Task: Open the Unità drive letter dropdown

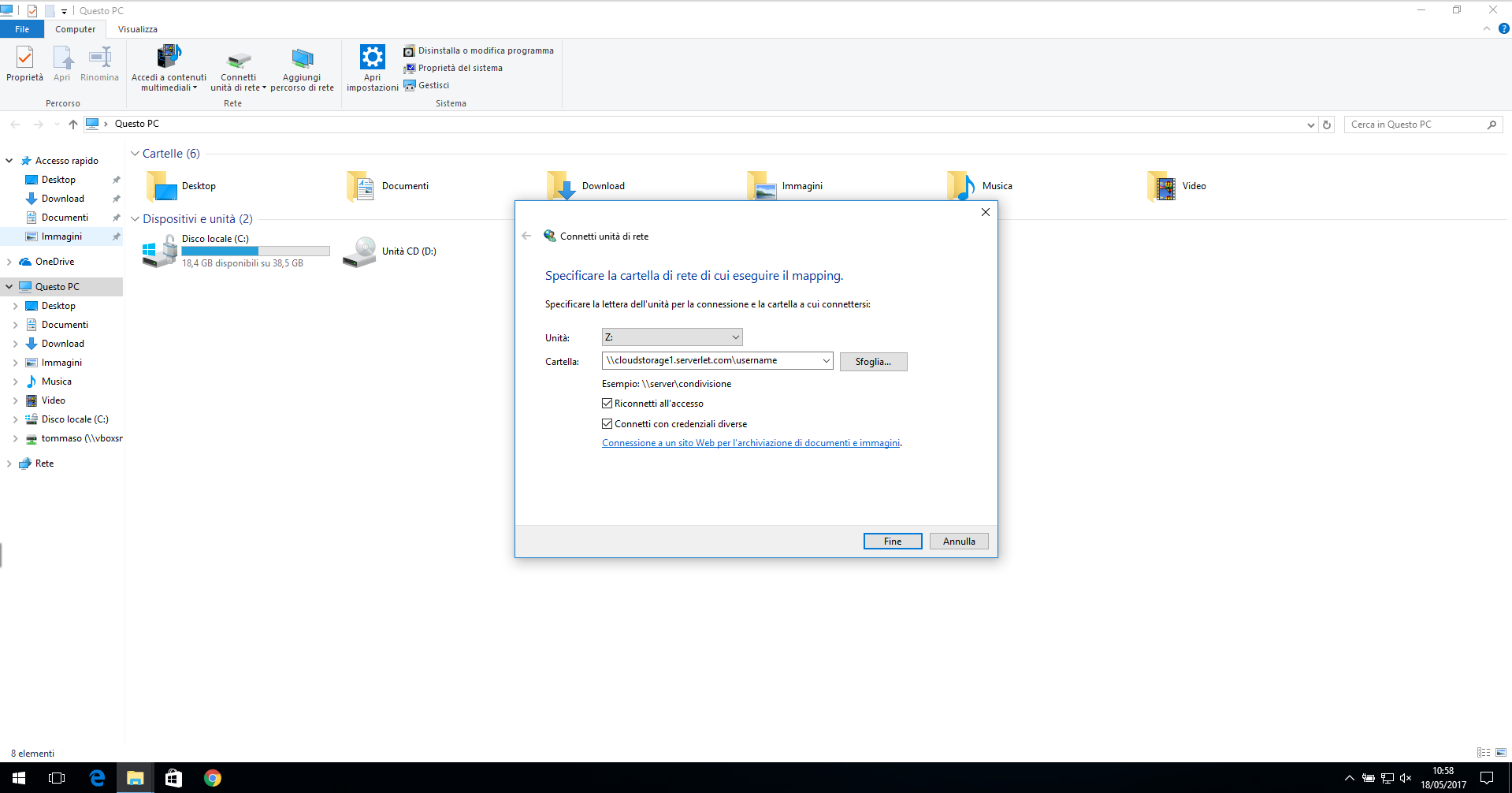Action: (672, 337)
